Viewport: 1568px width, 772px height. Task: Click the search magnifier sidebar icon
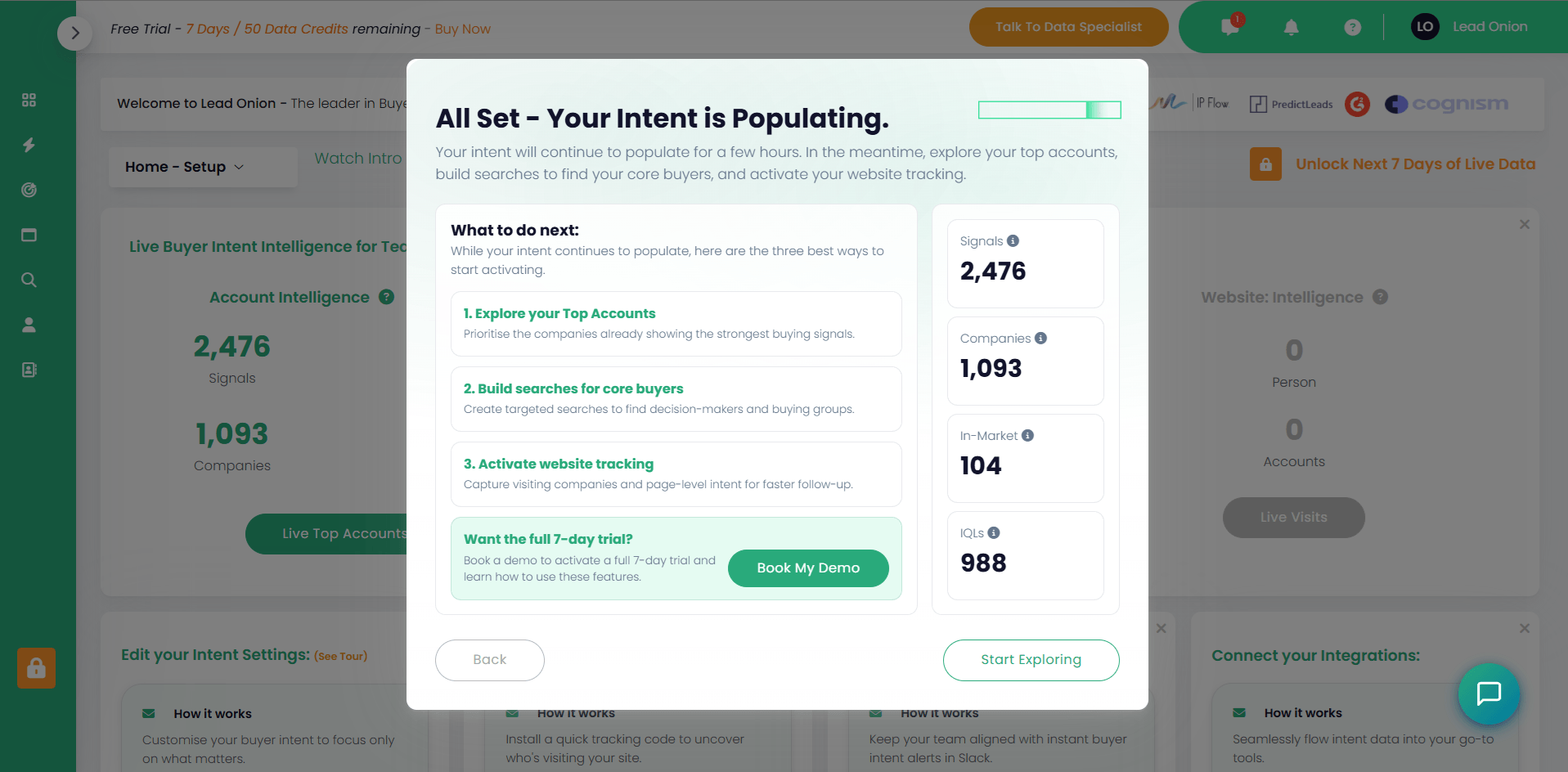click(x=29, y=280)
